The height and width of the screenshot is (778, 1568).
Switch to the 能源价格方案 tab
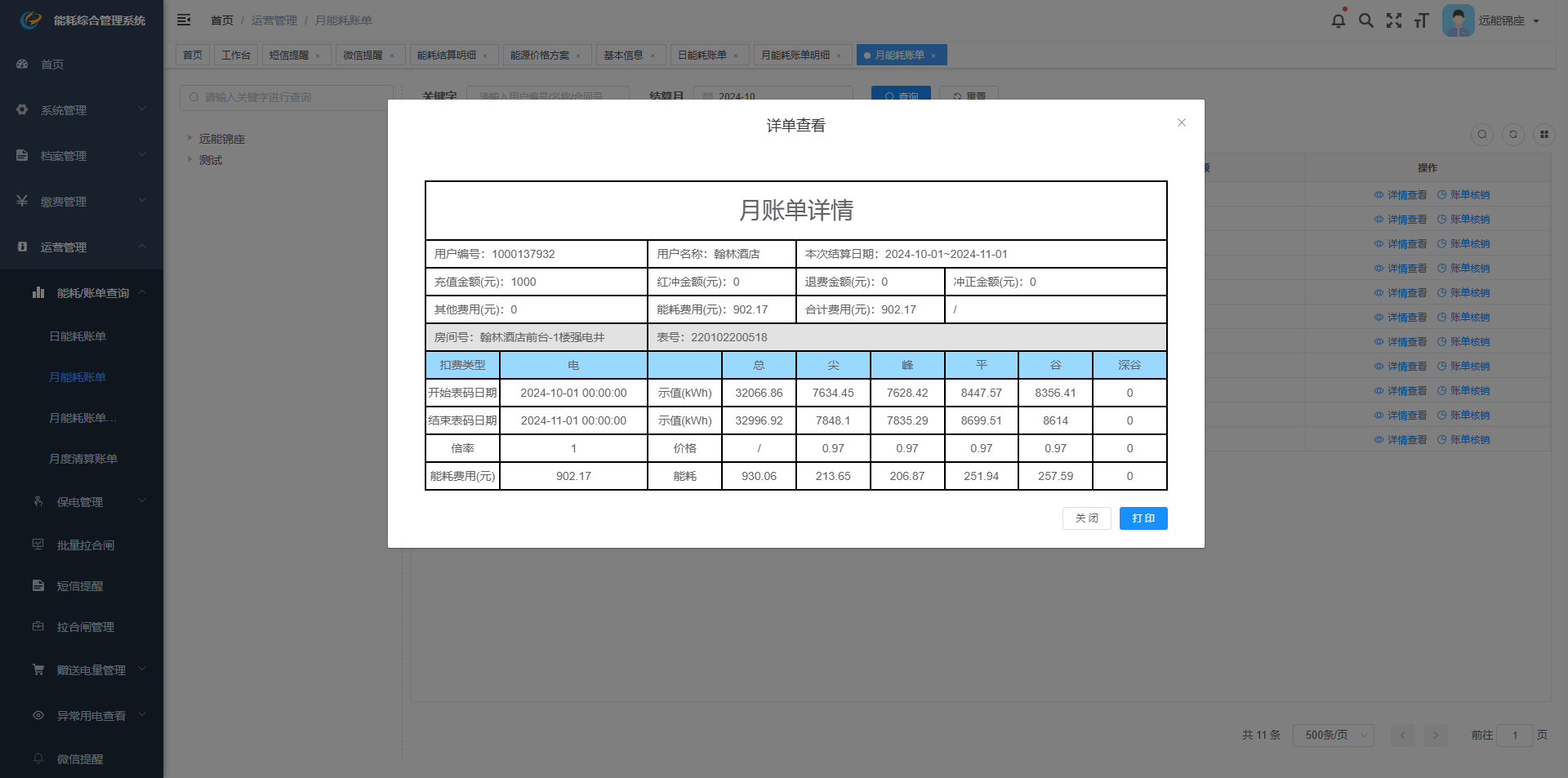(x=539, y=55)
